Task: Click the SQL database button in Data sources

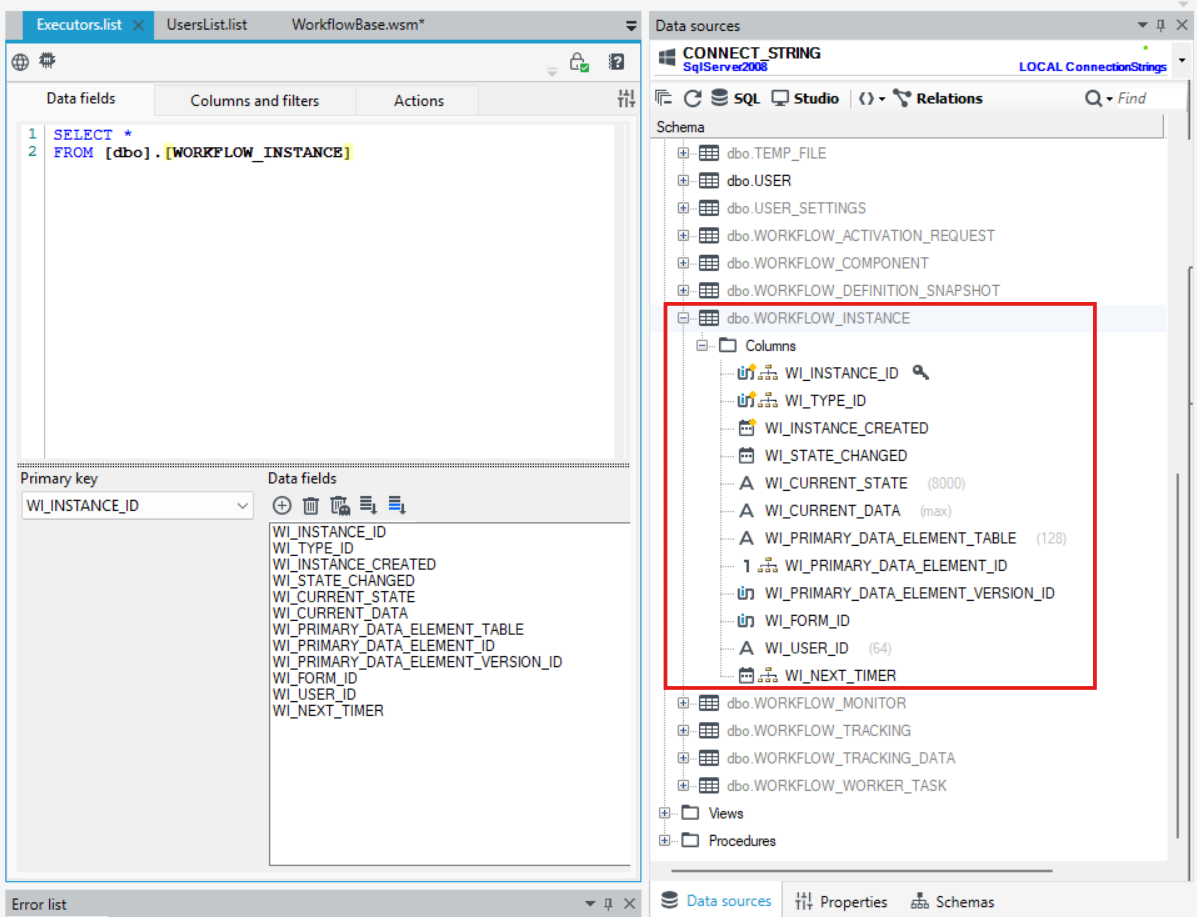Action: pos(735,98)
